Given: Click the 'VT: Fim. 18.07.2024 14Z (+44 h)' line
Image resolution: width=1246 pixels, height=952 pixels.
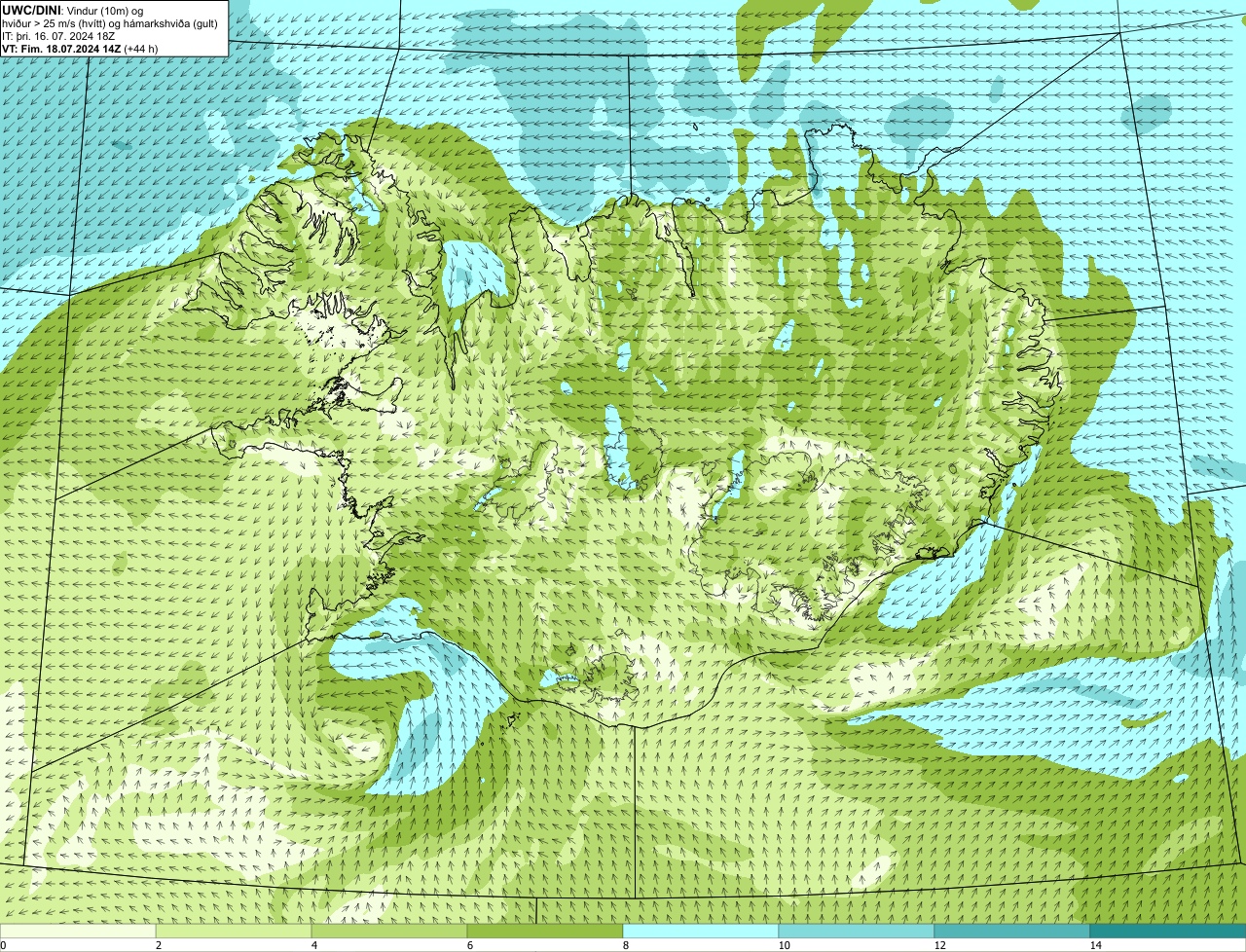Looking at the screenshot, I should point(81,48).
